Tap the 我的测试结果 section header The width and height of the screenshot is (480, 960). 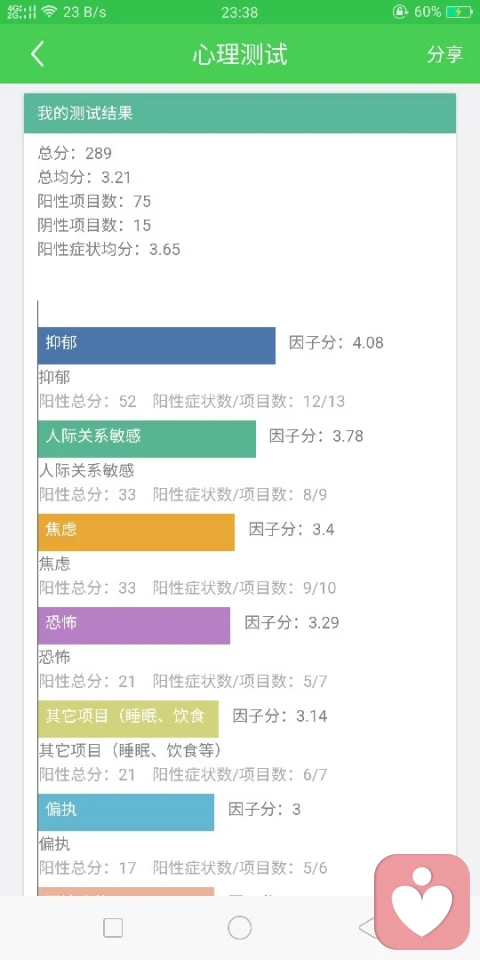point(240,113)
